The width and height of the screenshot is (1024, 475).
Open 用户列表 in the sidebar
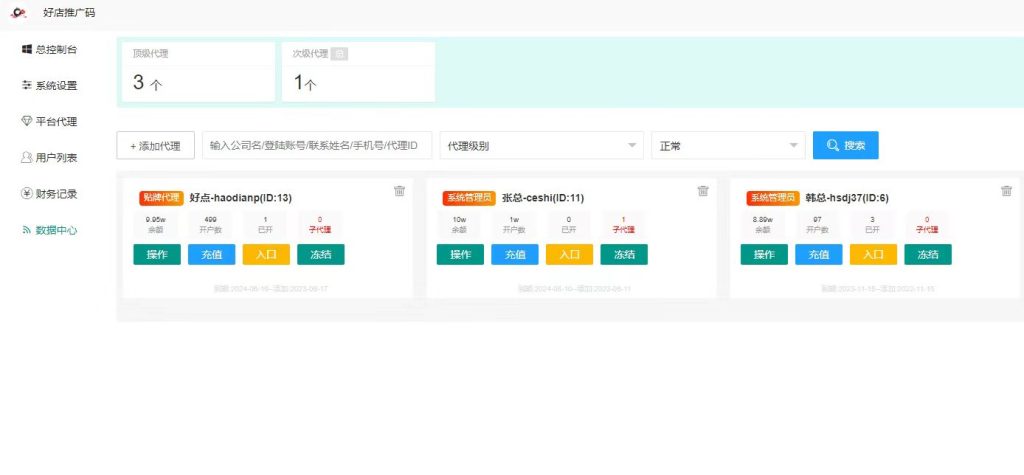pos(50,157)
